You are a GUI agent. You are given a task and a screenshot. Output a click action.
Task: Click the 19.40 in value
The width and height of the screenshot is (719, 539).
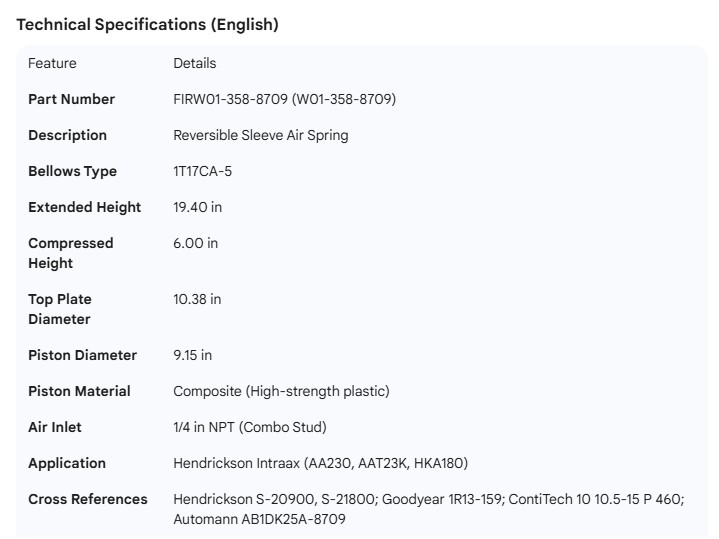tap(197, 207)
